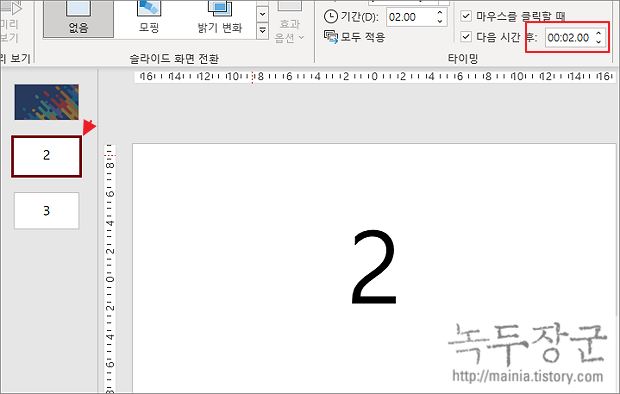Click the gallery row-down arrow for transitions
620x394 pixels.
pos(262,15)
